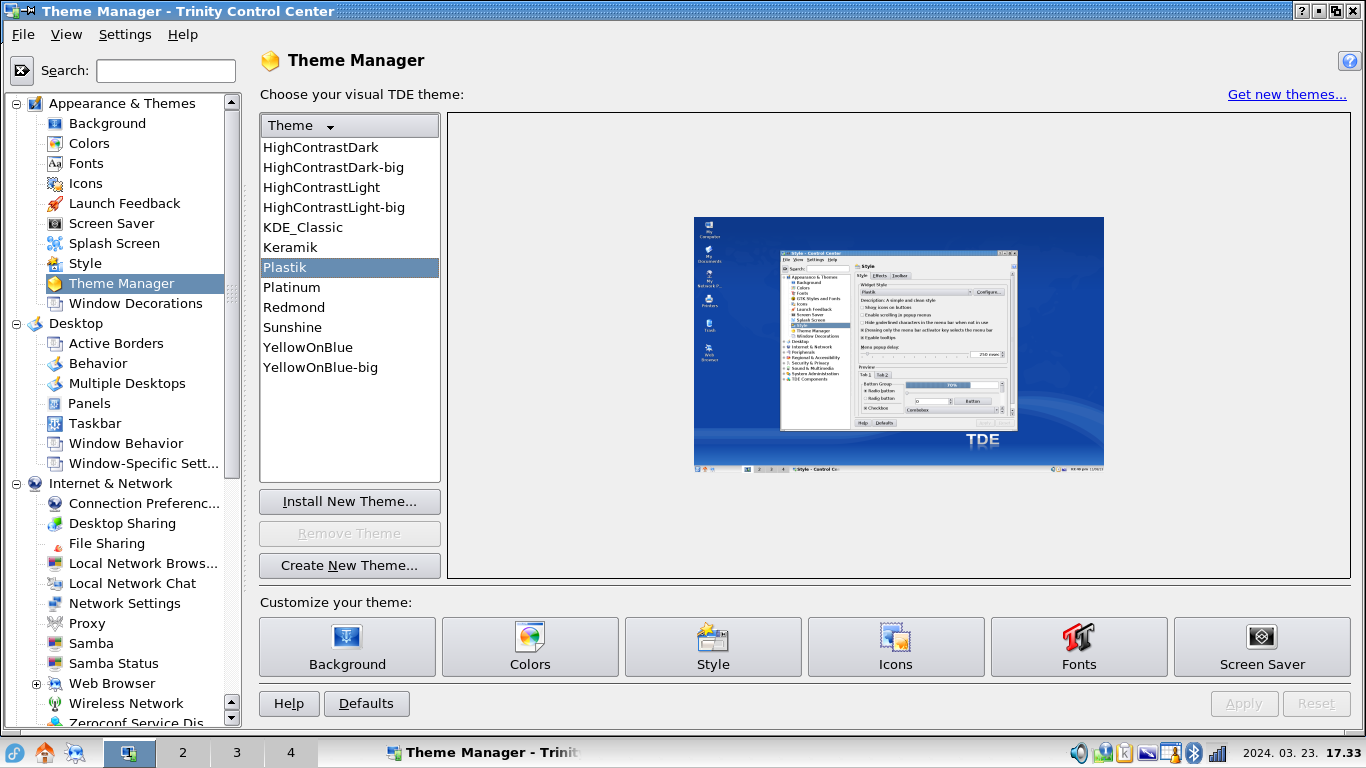The width and height of the screenshot is (1366, 768).
Task: Click the Style customize button
Action: click(713, 647)
